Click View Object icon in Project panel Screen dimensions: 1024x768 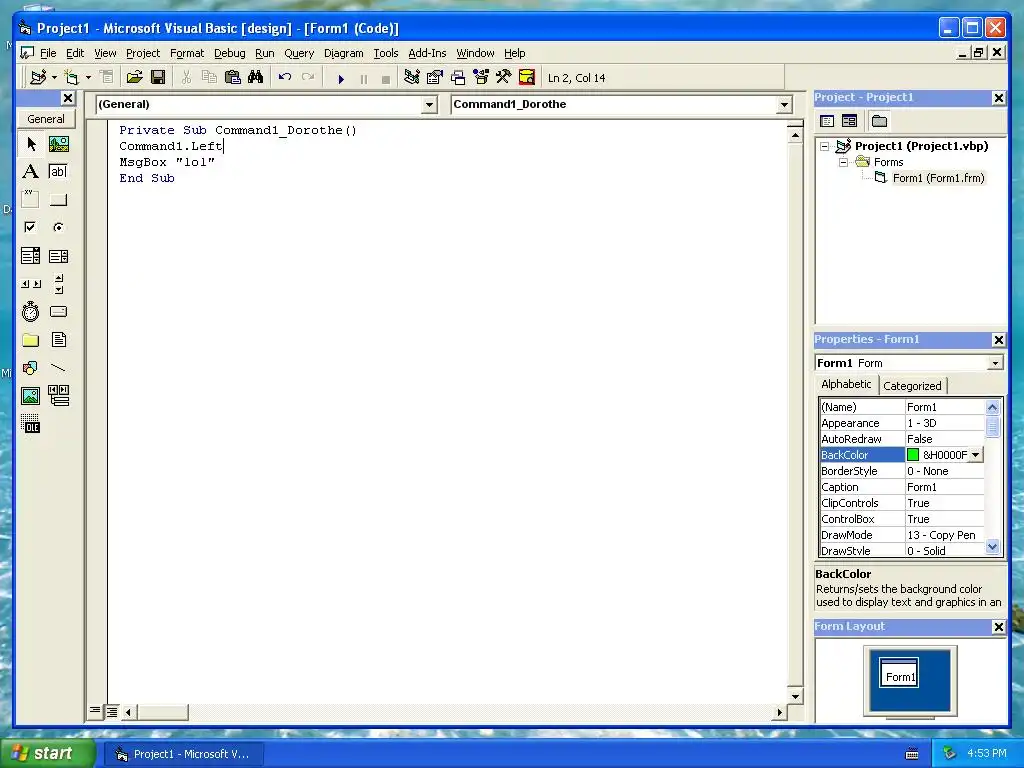point(849,121)
